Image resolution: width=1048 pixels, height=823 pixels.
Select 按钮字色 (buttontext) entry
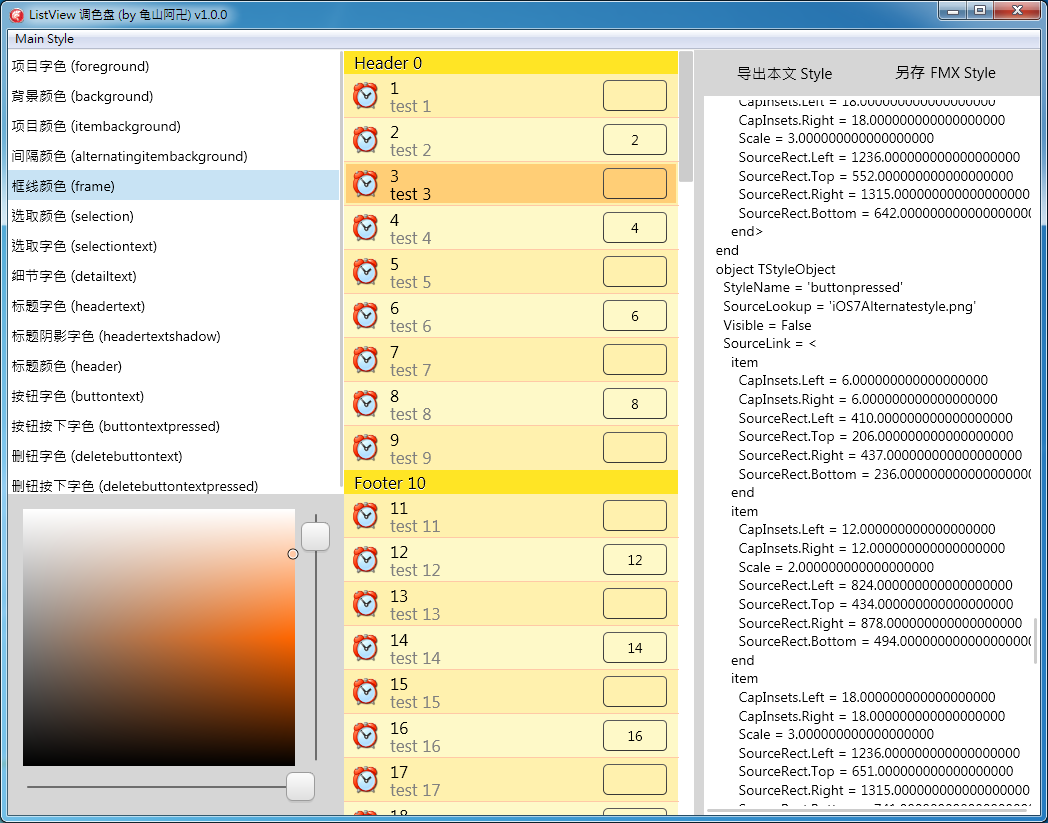pyautogui.click(x=174, y=396)
